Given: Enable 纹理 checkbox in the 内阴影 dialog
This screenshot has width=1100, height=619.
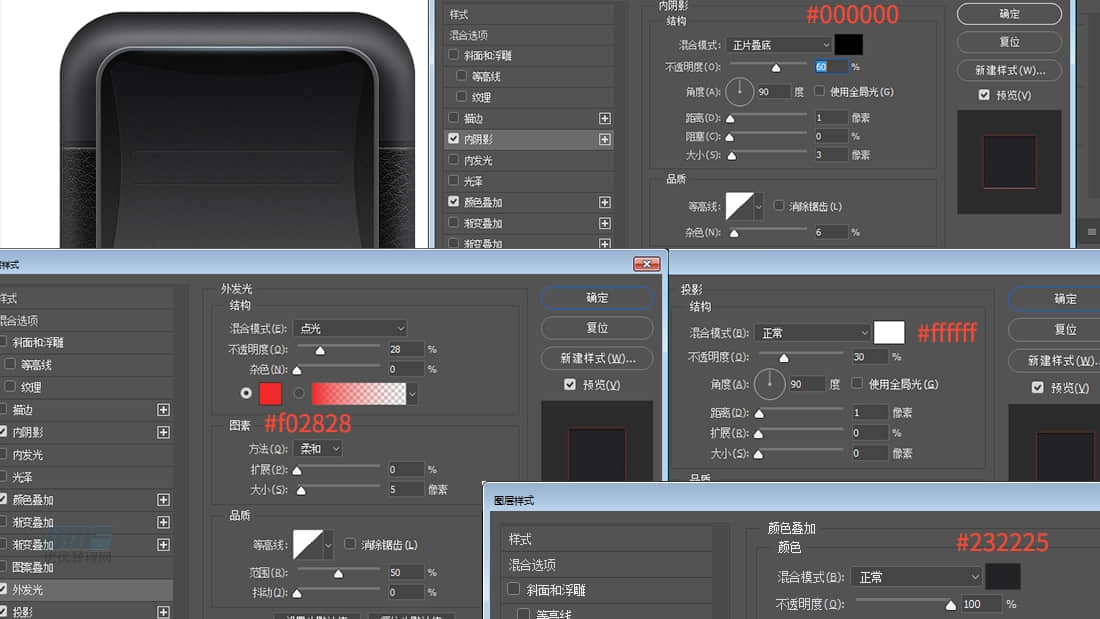Looking at the screenshot, I should 461,96.
